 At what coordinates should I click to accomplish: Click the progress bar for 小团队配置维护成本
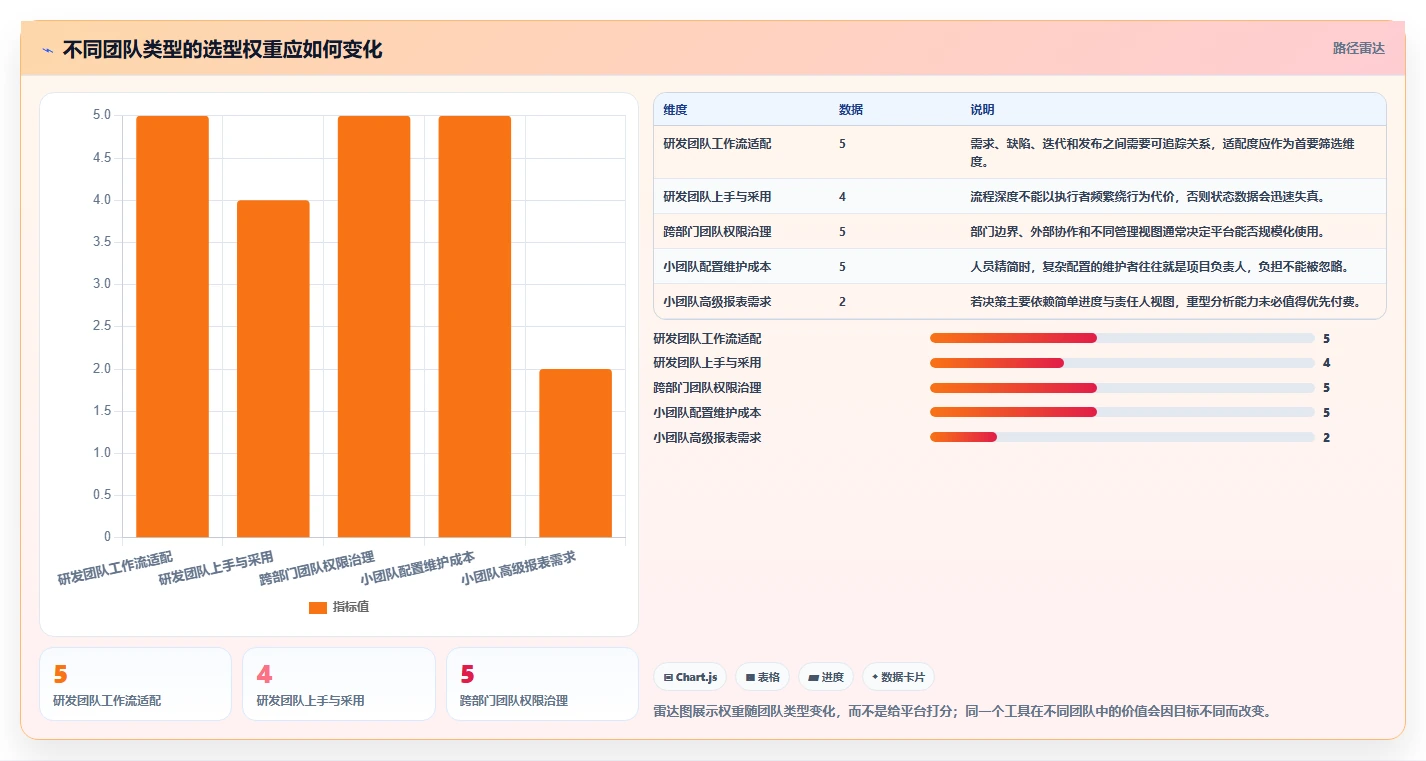click(1122, 412)
